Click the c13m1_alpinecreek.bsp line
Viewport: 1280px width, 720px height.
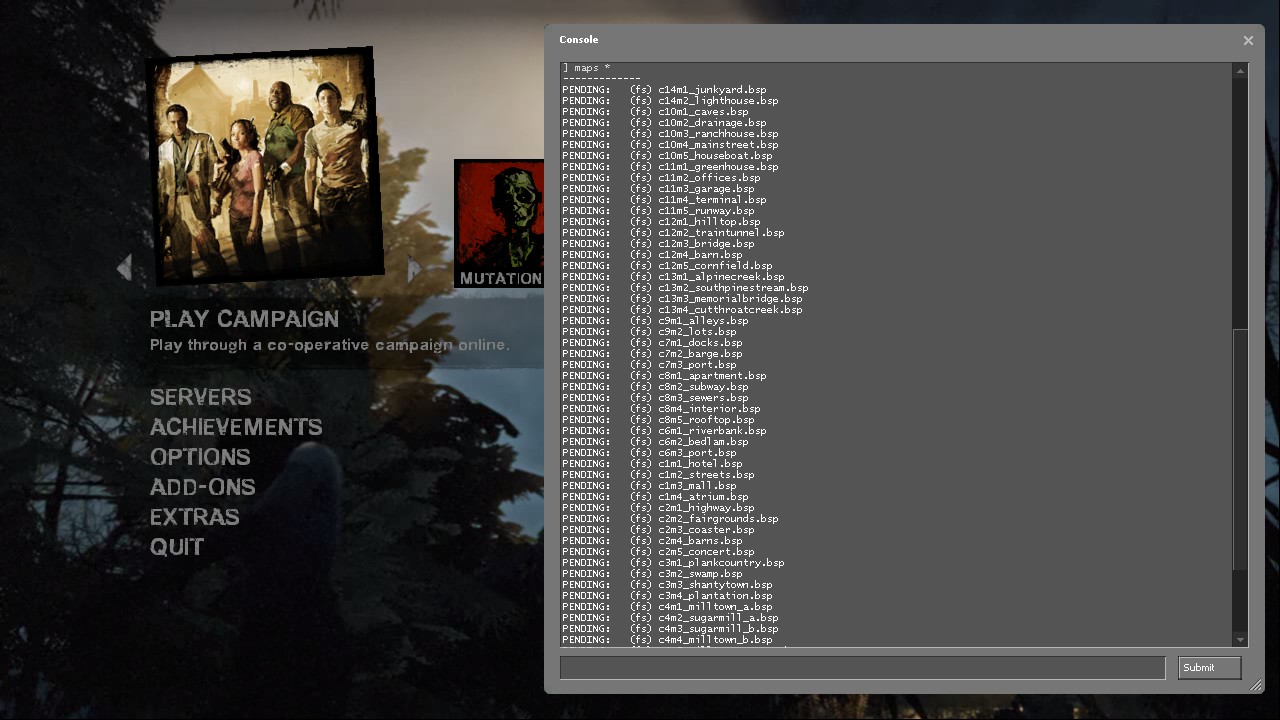673,277
